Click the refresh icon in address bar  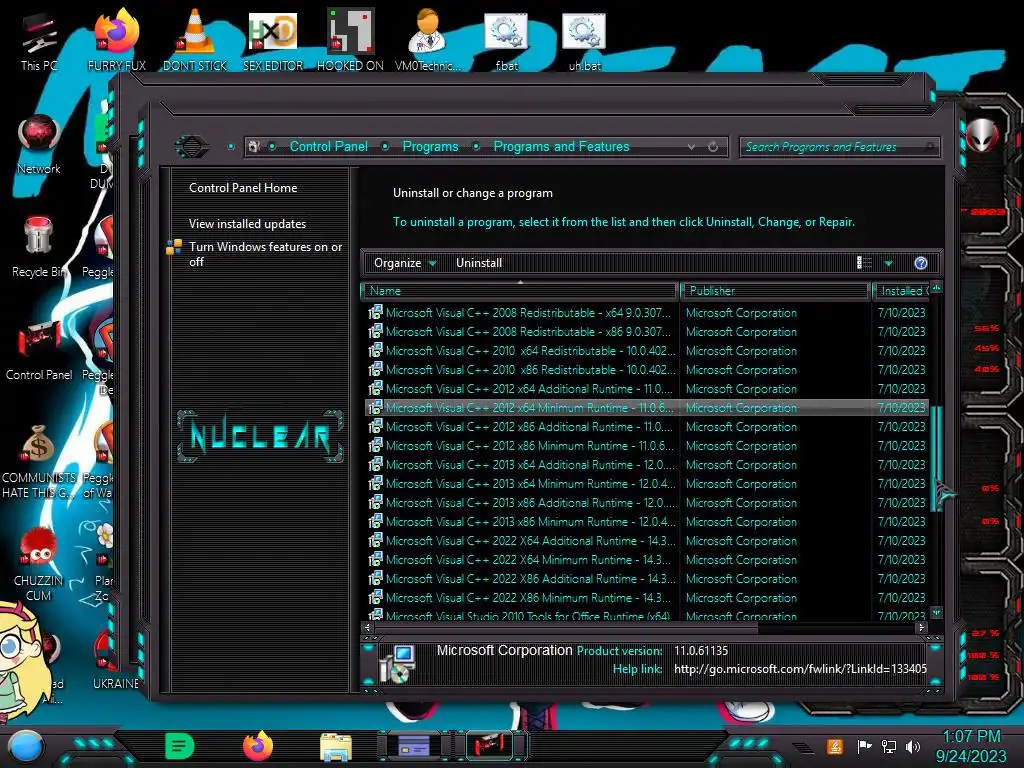pyautogui.click(x=713, y=147)
